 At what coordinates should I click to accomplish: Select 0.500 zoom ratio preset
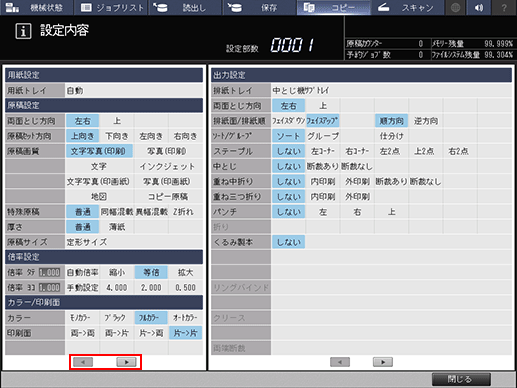pos(185,287)
